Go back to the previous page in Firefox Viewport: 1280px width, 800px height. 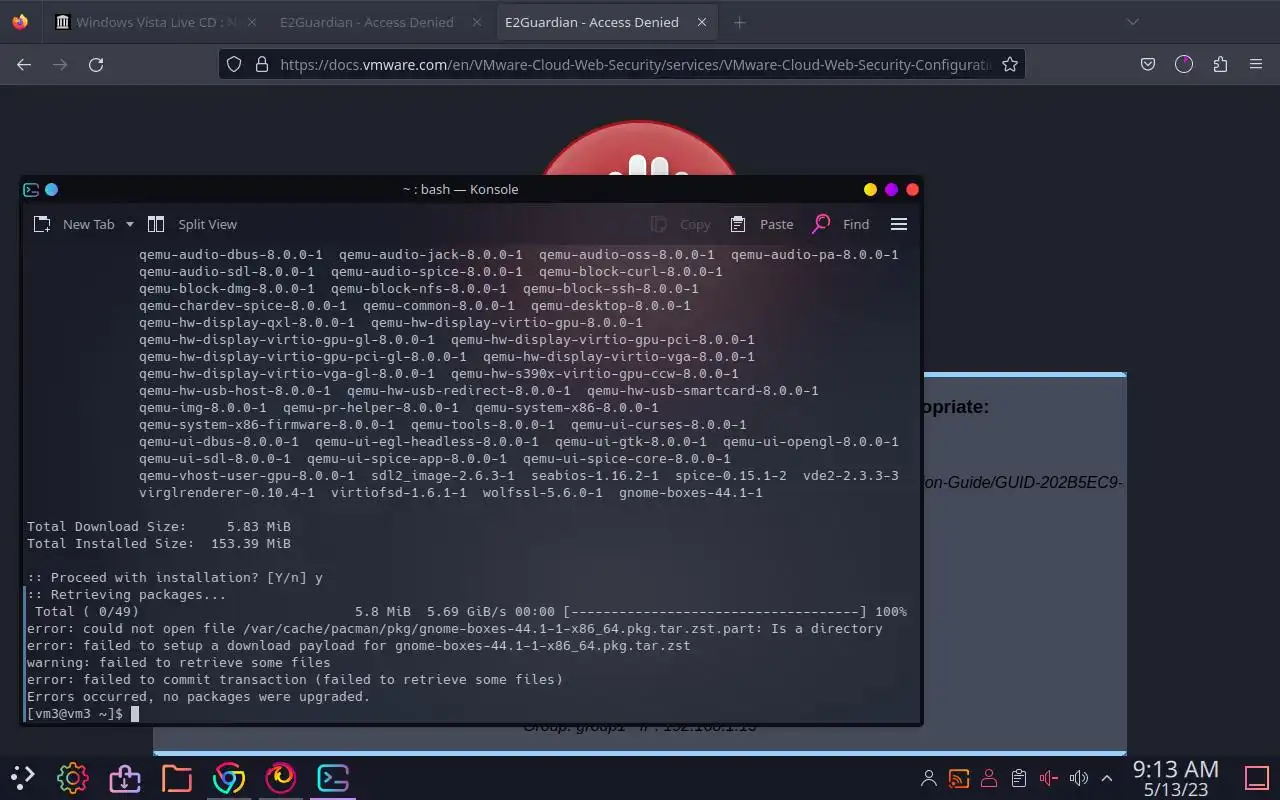[24, 64]
